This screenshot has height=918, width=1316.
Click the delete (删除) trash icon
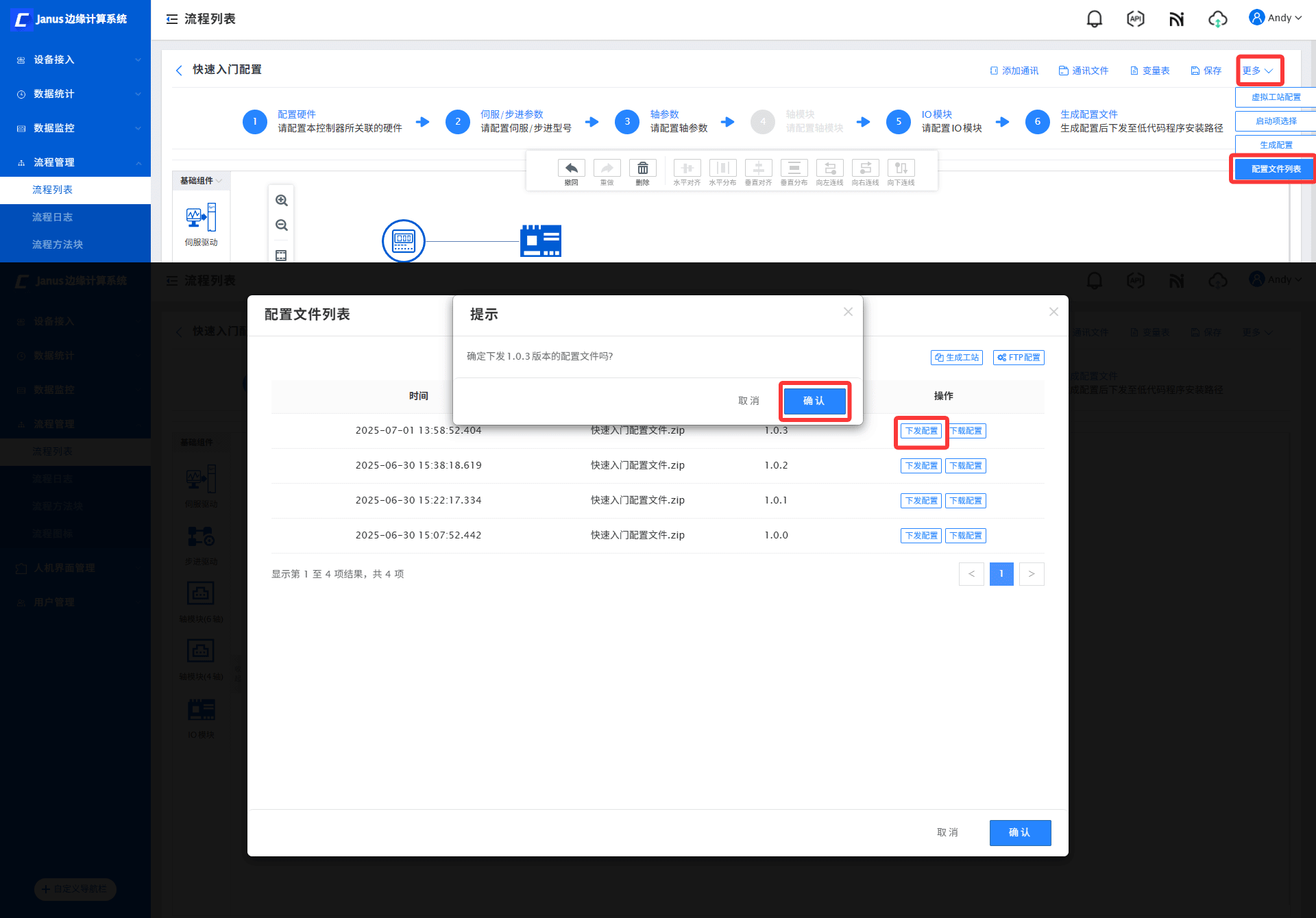coord(642,169)
